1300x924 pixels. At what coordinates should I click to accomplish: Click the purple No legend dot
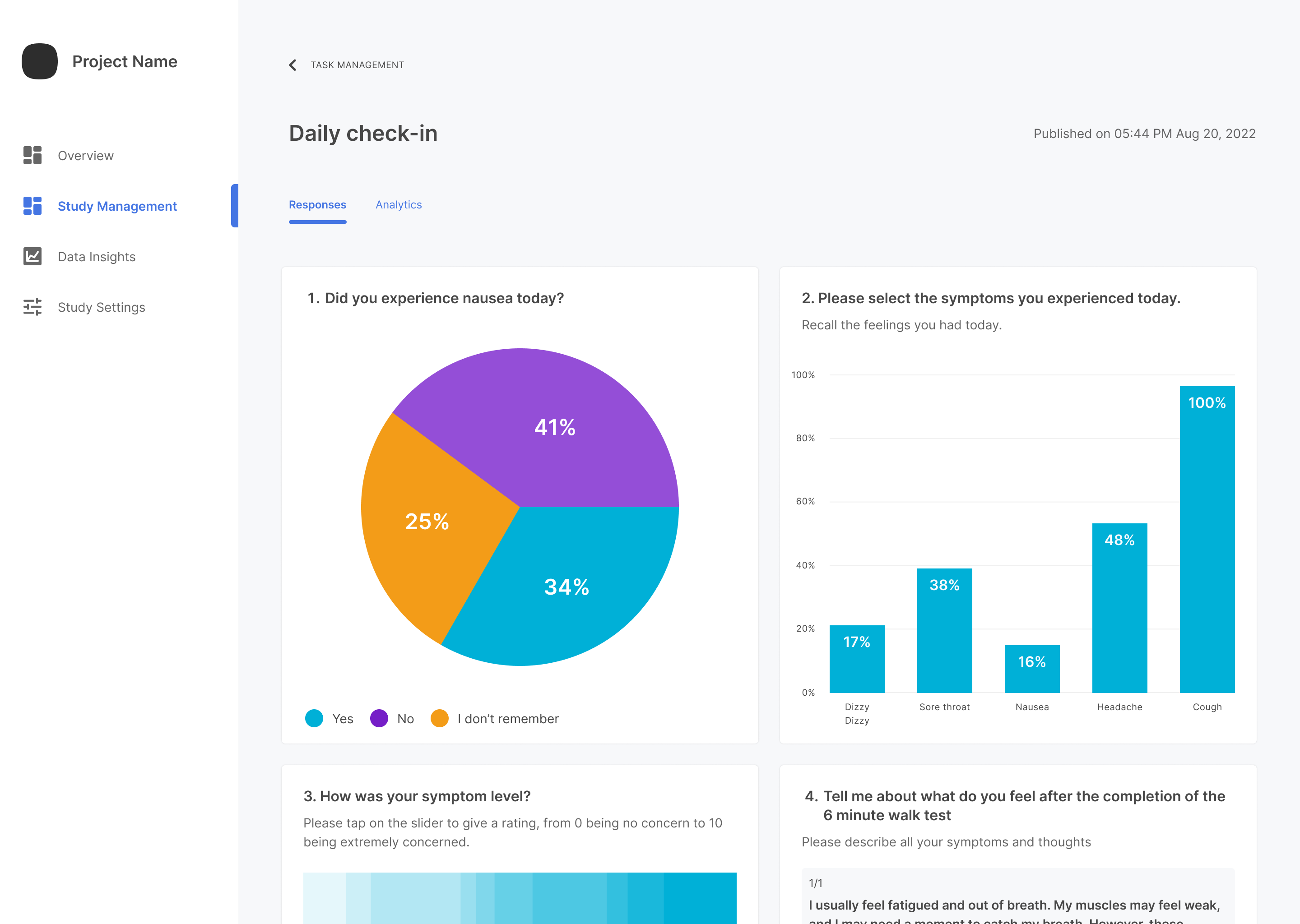coord(379,719)
